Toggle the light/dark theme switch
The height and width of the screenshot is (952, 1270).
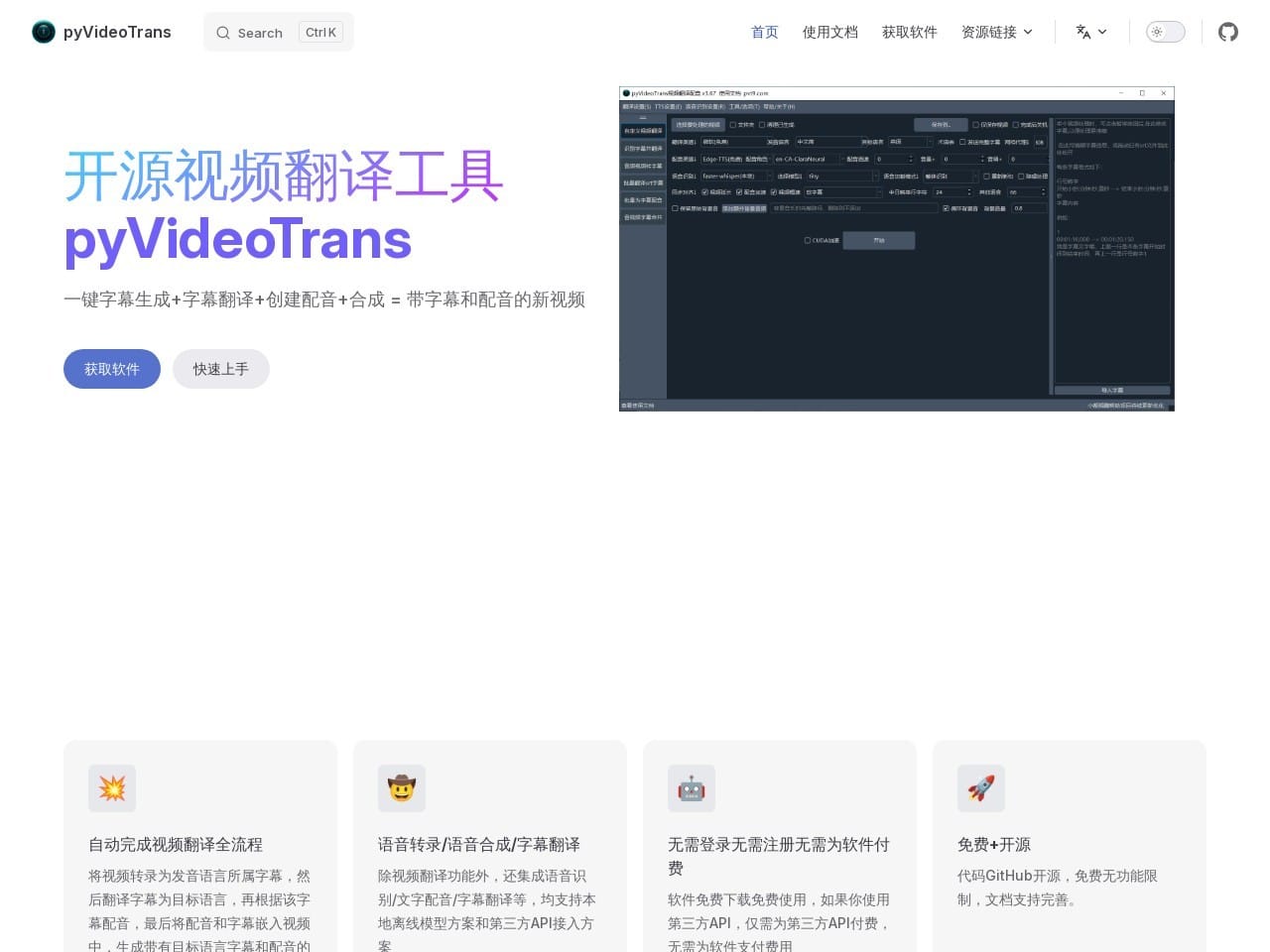(x=1165, y=32)
